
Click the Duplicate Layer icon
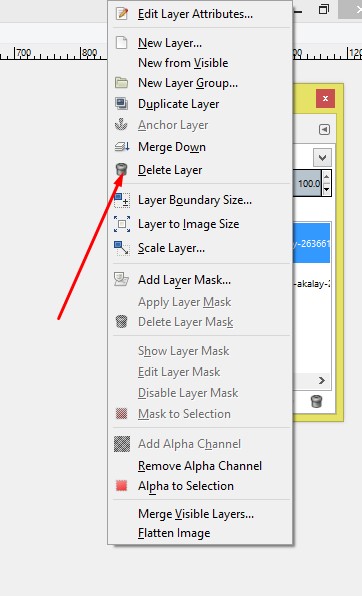[x=121, y=103]
